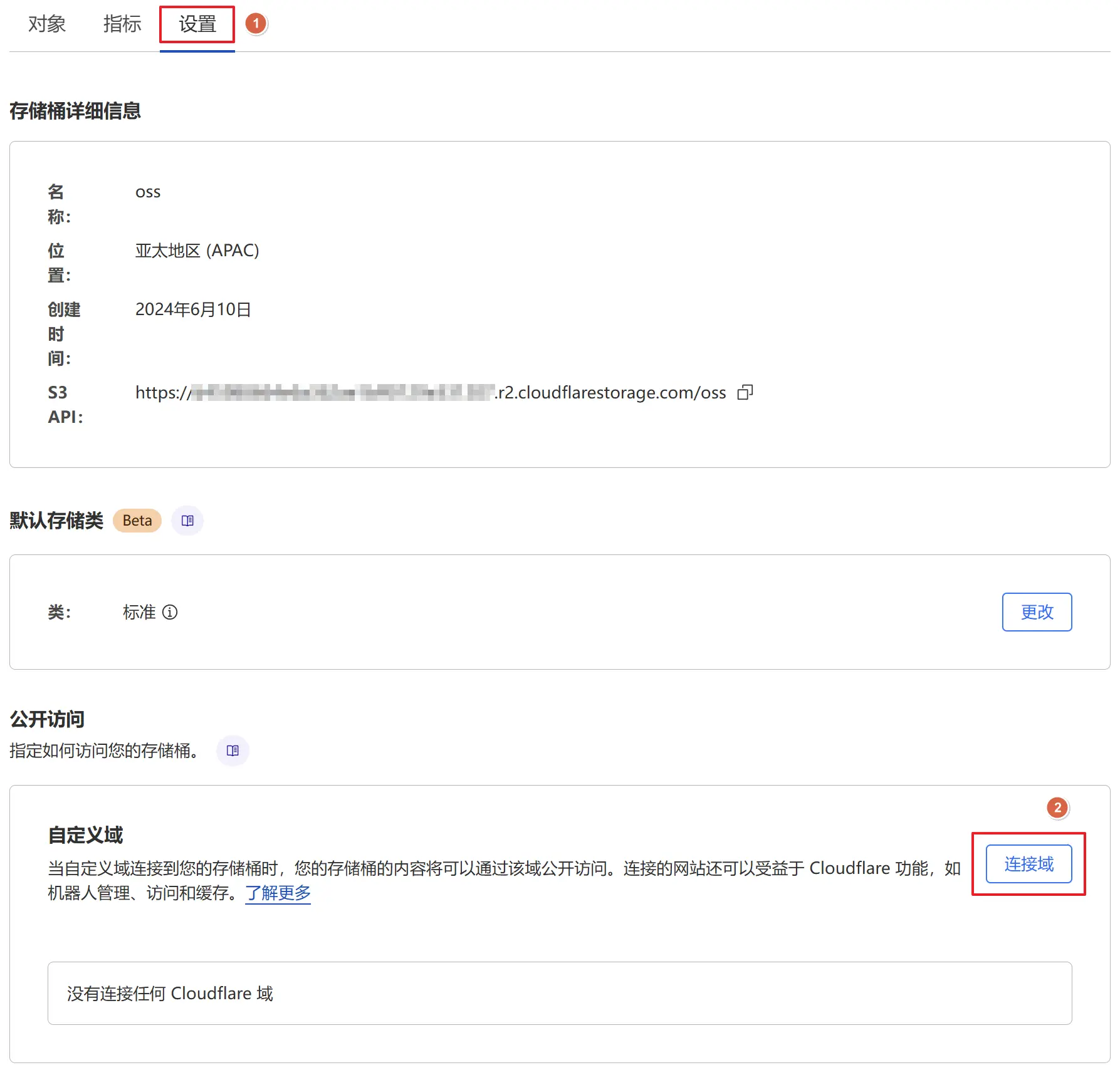Click the 自定义域 heading
Screen dimensions: 1120x1065
pyautogui.click(x=85, y=835)
